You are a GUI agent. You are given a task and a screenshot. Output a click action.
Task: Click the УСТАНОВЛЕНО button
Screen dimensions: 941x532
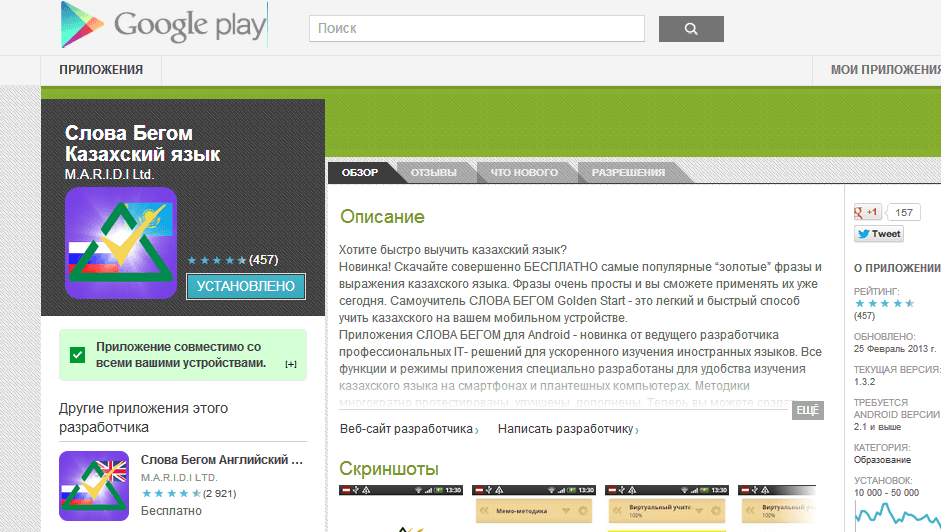point(245,286)
